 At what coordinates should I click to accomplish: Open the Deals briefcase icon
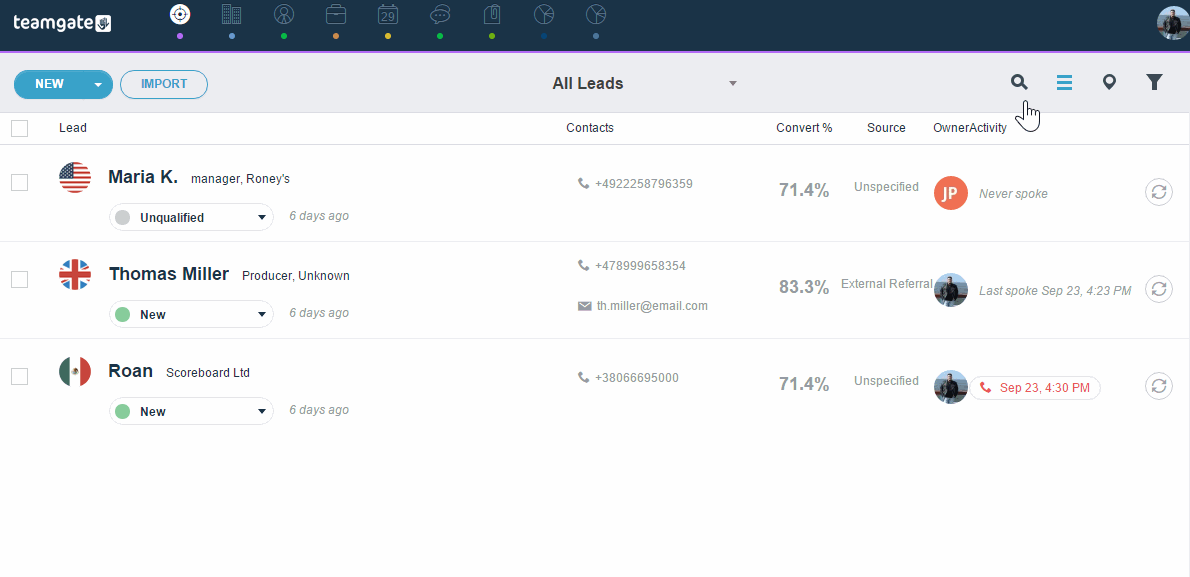click(x=336, y=14)
